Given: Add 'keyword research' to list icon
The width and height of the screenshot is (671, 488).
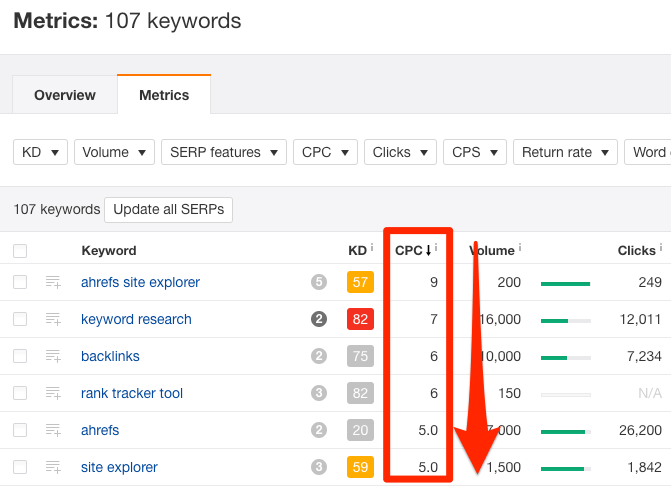Looking at the screenshot, I should 53,319.
